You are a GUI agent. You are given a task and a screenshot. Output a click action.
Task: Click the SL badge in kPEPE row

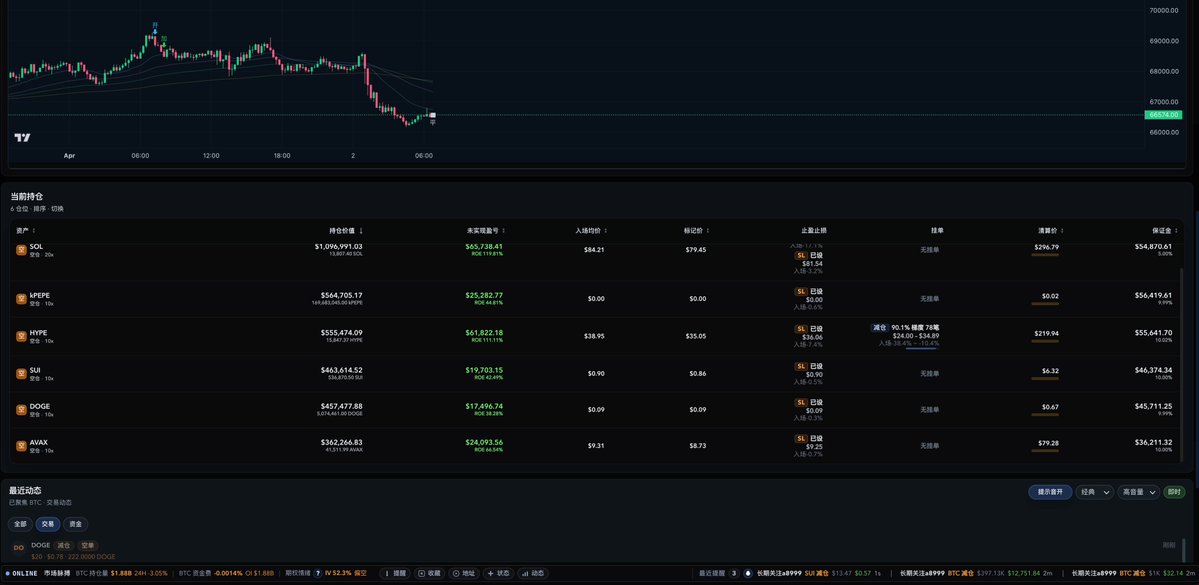(x=801, y=291)
